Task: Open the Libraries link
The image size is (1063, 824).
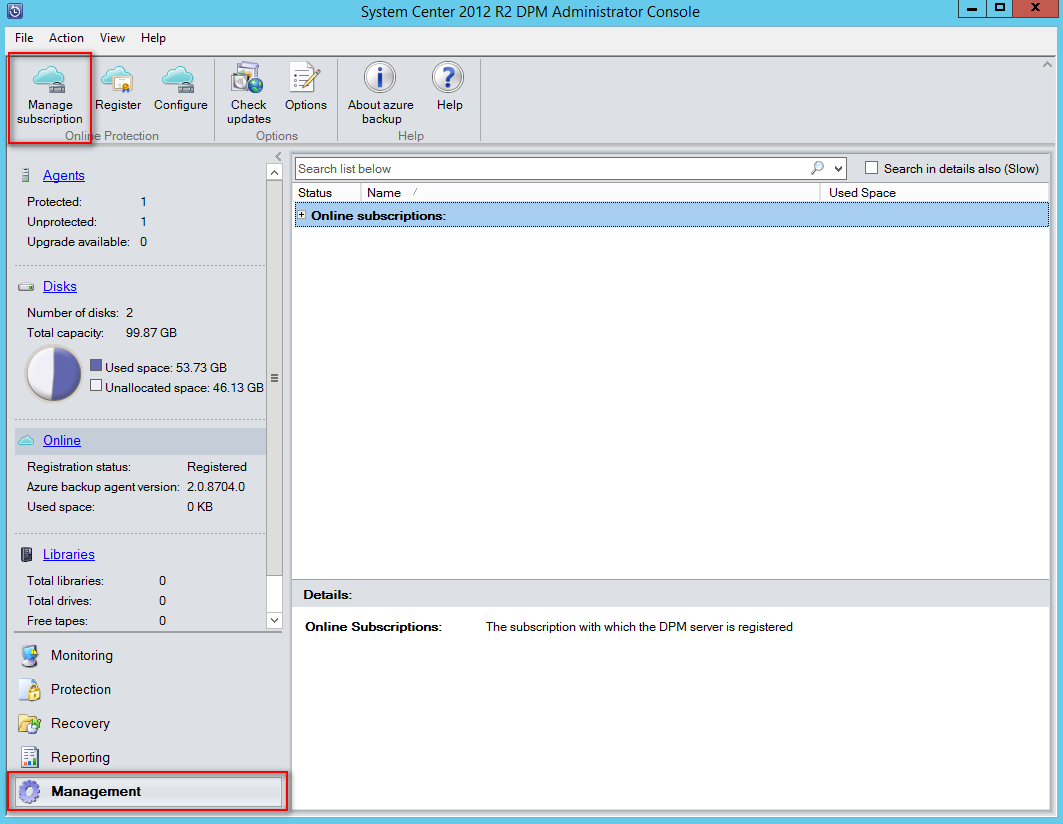Action: (x=68, y=555)
